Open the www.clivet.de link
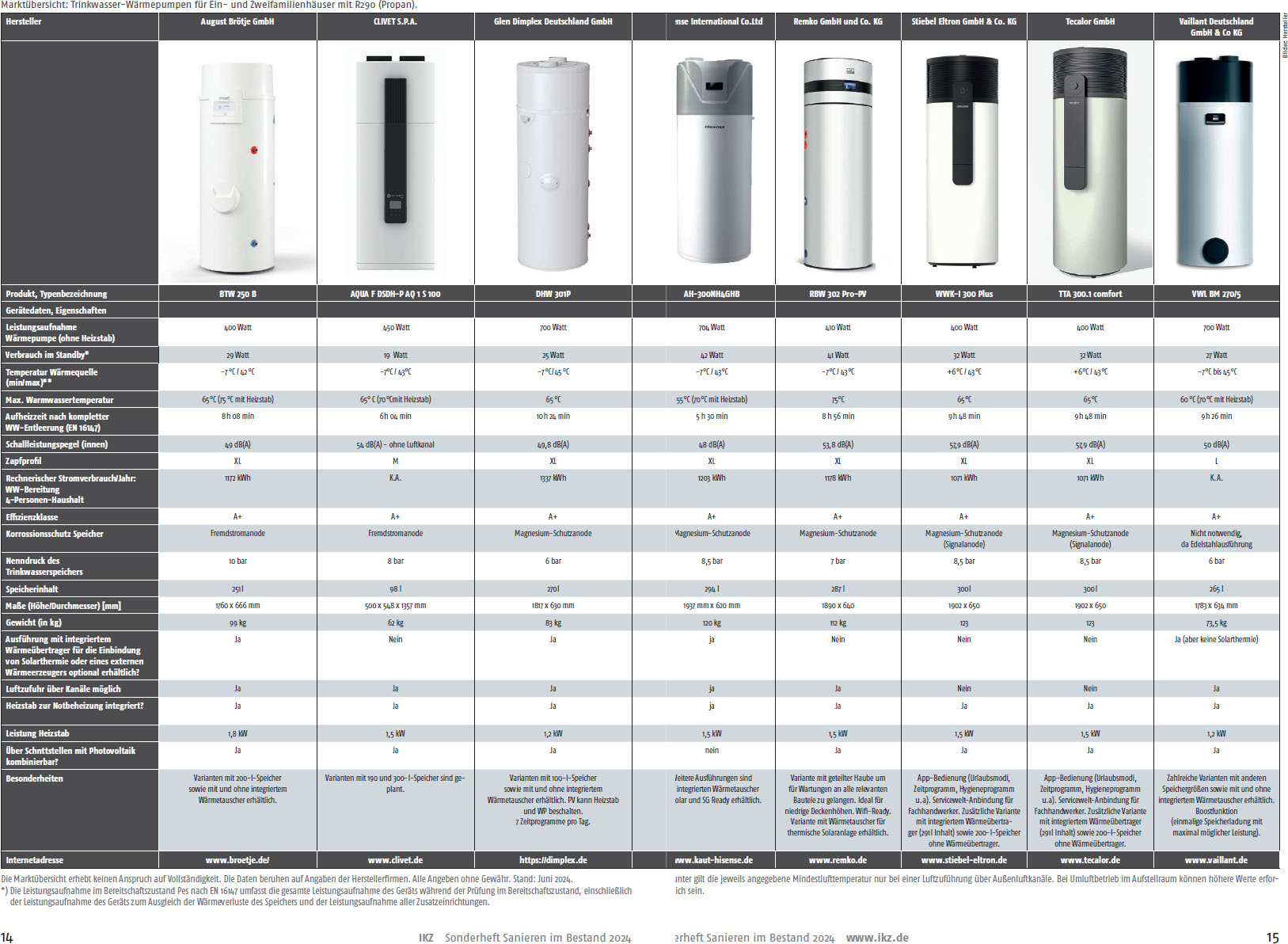The width and height of the screenshot is (1288, 944). (395, 860)
